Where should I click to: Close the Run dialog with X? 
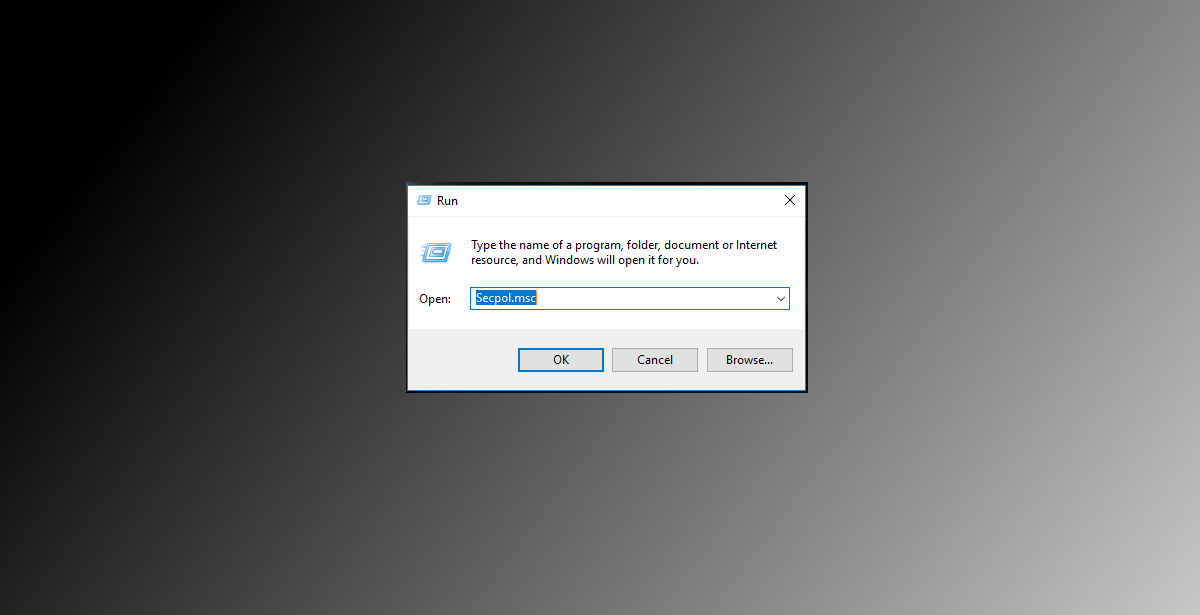pos(789,200)
